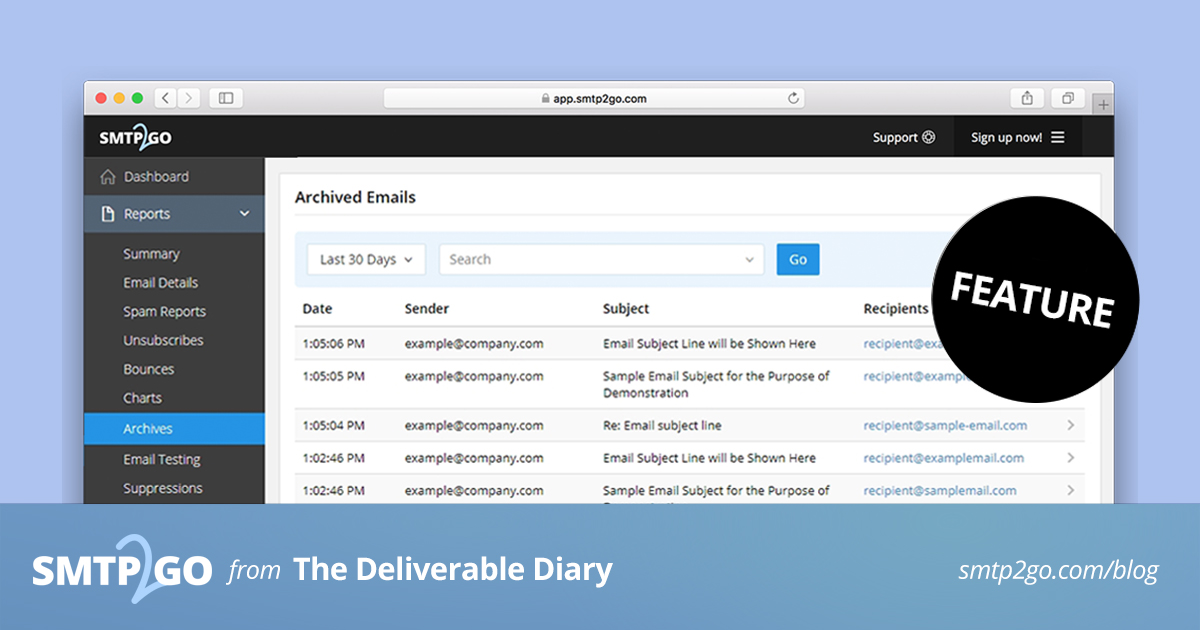Click the SMTP2GO logo
This screenshot has width=1200, height=630.
click(x=133, y=137)
